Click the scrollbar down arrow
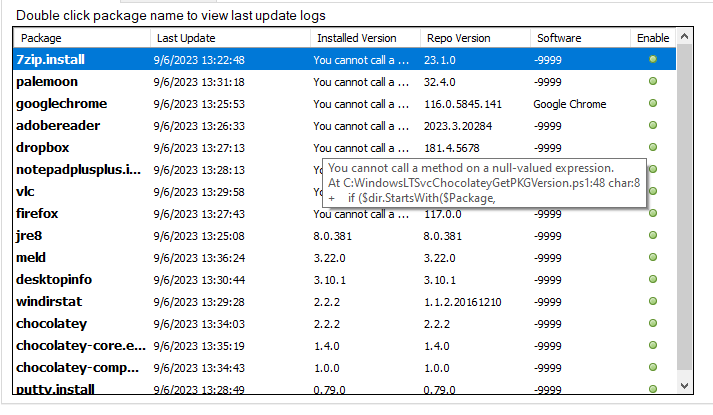This screenshot has height=415, width=713. pyautogui.click(x=684, y=385)
